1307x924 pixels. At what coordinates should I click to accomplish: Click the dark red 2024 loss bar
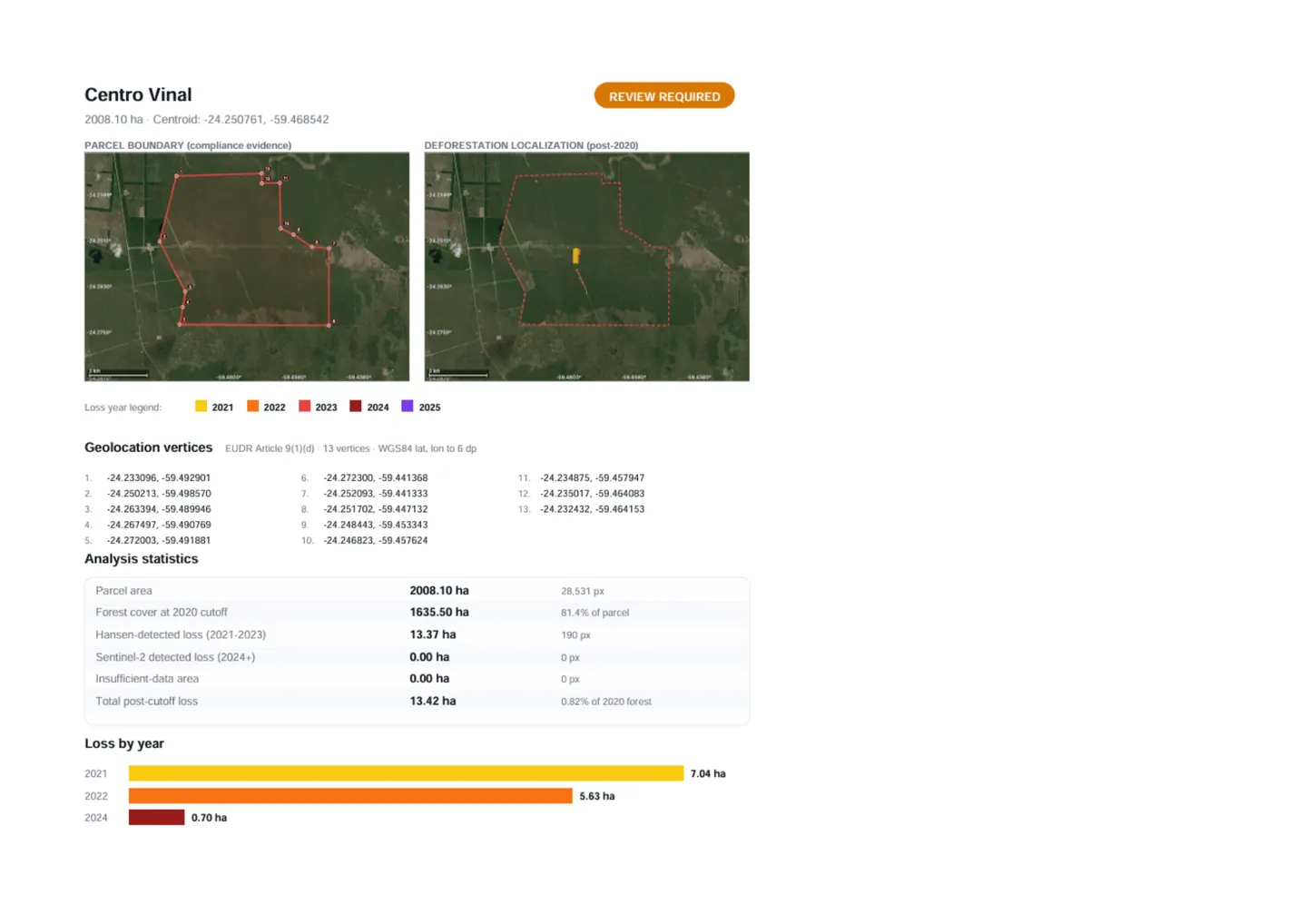pos(156,818)
